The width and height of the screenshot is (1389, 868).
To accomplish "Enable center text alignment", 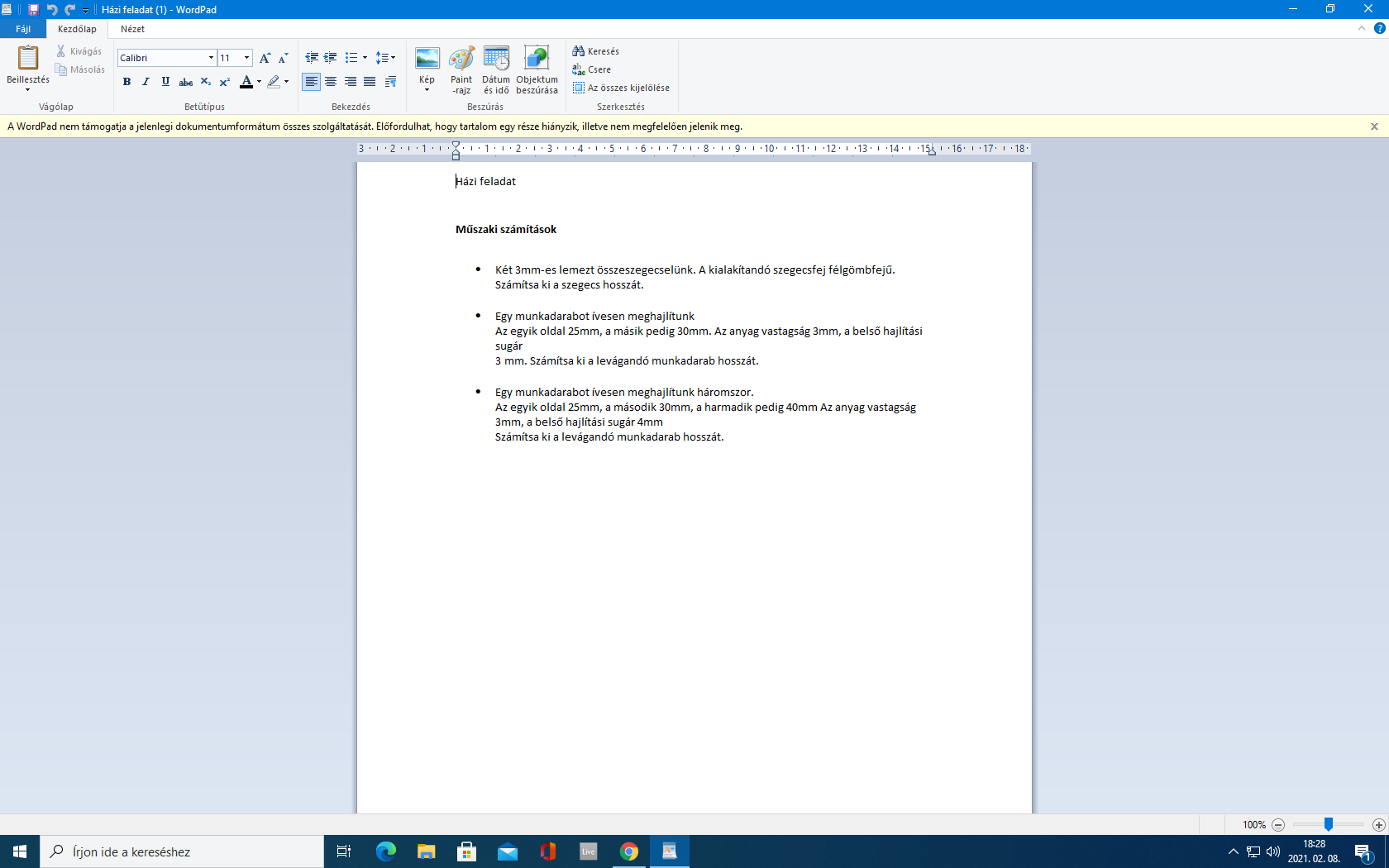I will 331,82.
